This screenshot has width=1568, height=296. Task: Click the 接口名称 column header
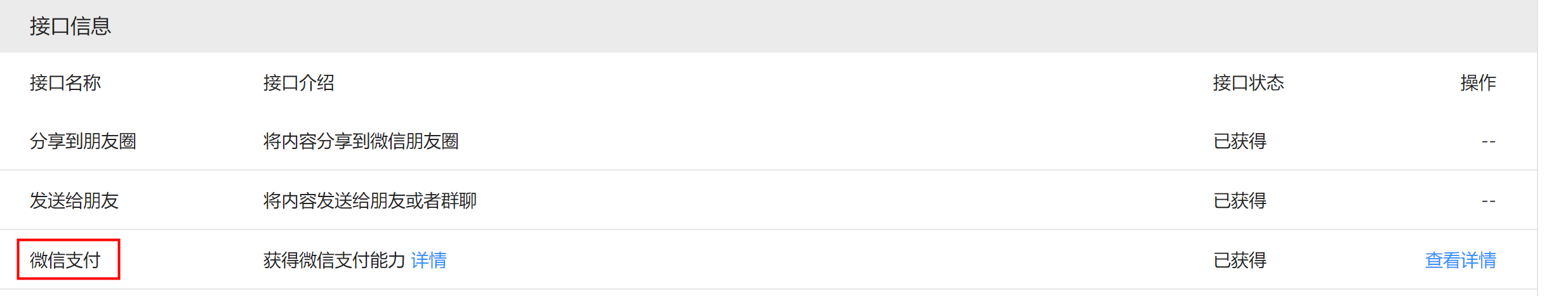click(65, 82)
